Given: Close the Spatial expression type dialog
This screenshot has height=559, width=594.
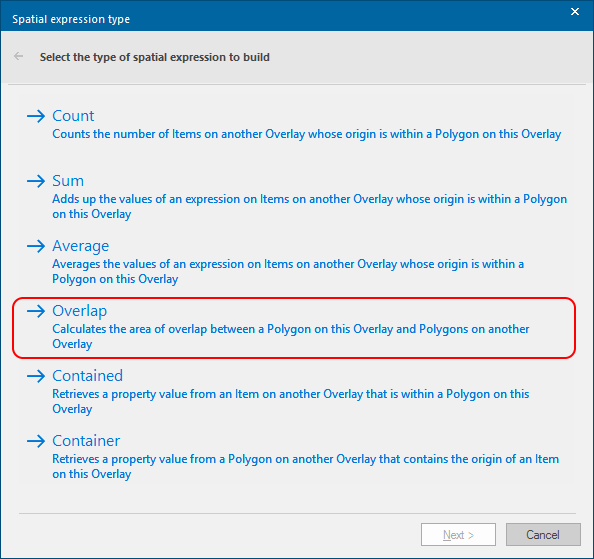Looking at the screenshot, I should (x=575, y=12).
